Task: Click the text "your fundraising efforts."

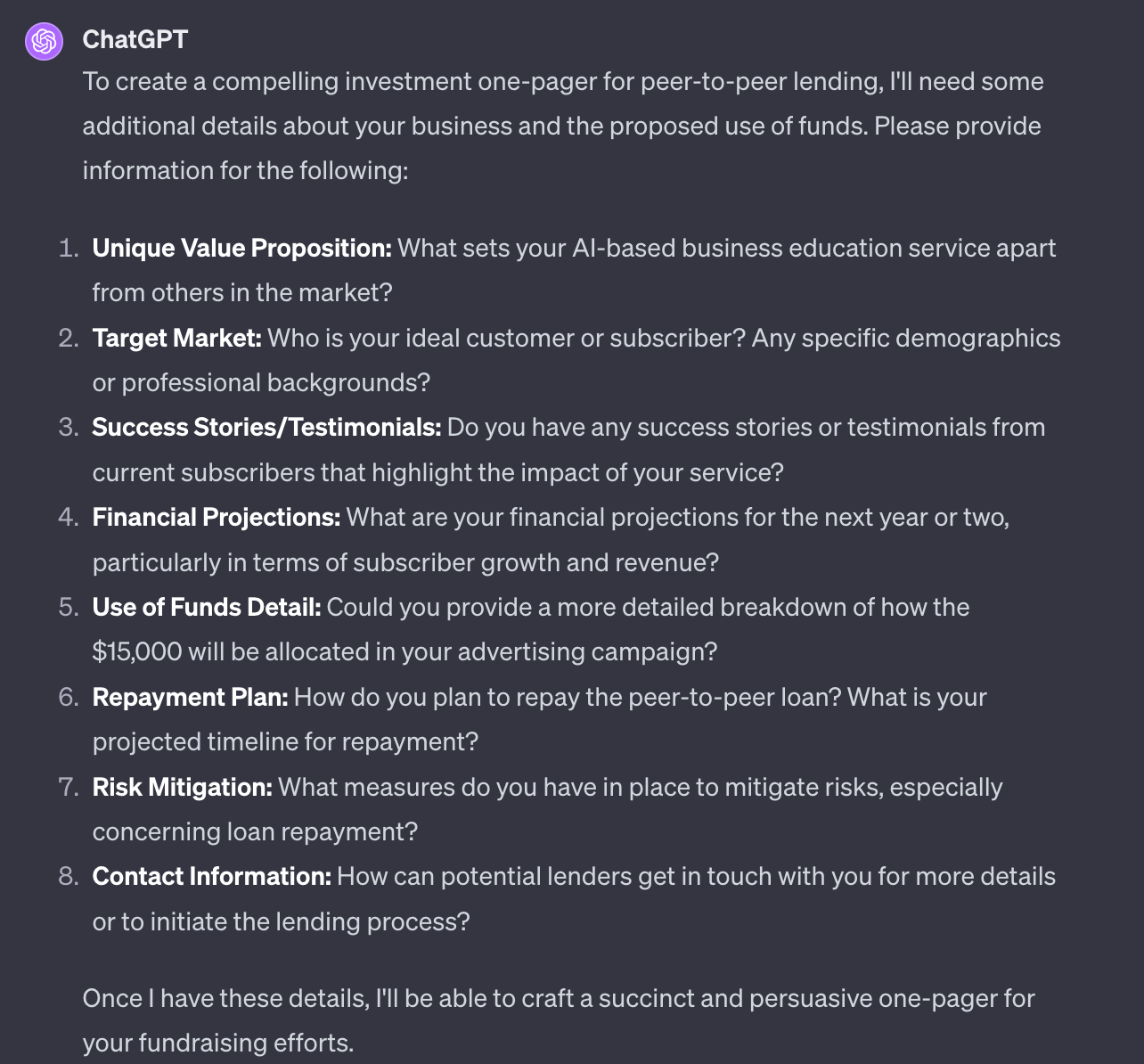Action: [217, 1043]
